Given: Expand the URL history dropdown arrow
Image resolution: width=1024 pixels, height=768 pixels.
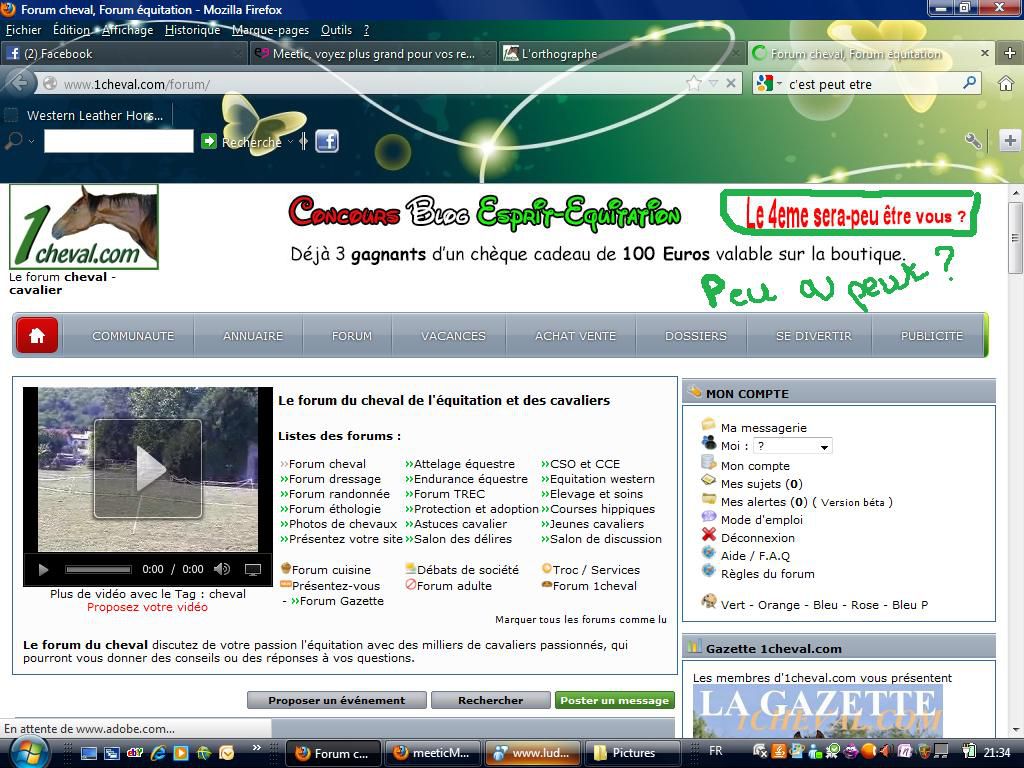Looking at the screenshot, I should tap(714, 84).
